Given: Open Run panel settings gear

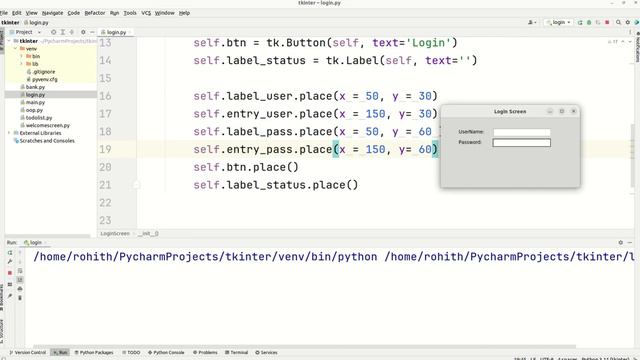Looking at the screenshot, I should click(x=621, y=242).
